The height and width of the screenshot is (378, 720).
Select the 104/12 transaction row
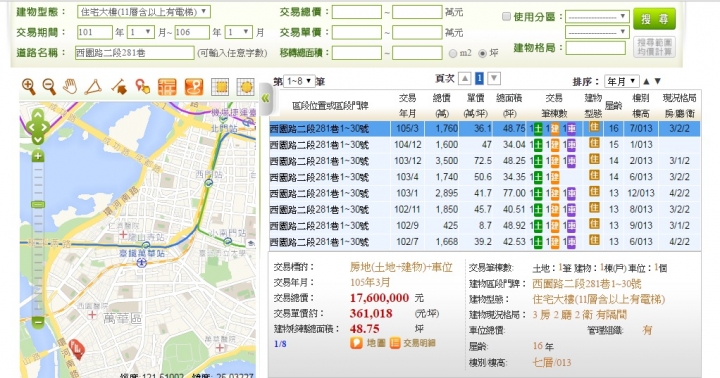(485, 145)
